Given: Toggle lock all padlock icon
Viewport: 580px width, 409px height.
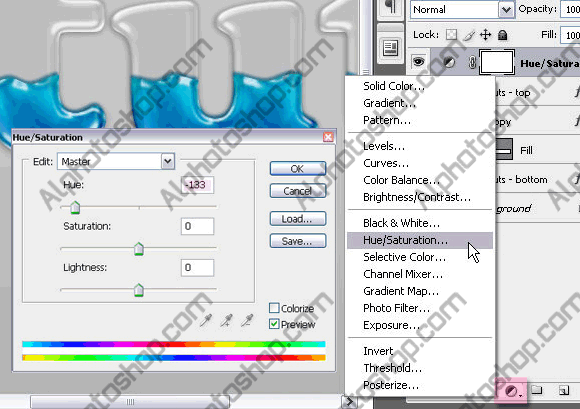Looking at the screenshot, I should tap(502, 35).
